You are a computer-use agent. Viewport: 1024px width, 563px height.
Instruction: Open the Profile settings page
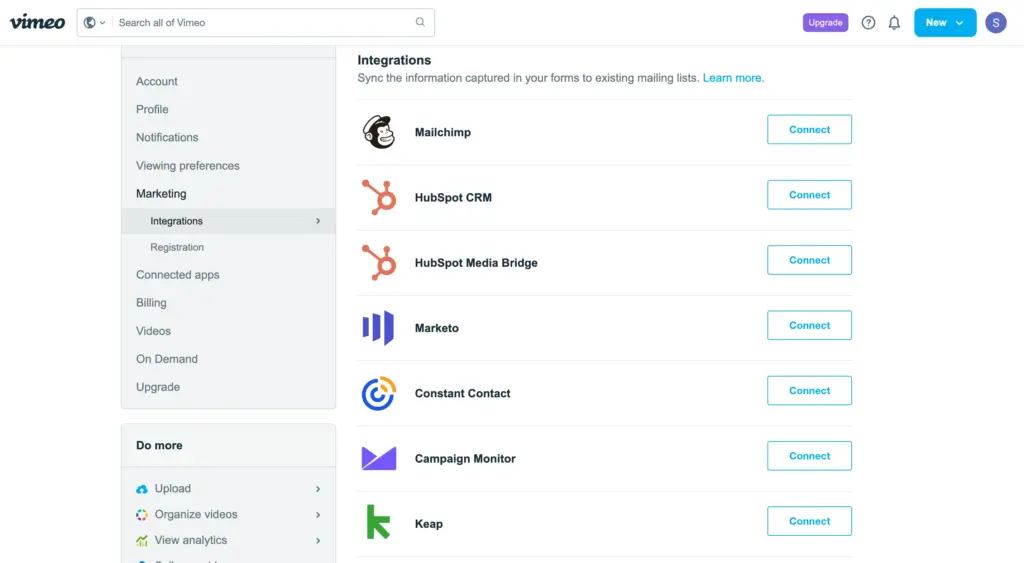point(152,109)
